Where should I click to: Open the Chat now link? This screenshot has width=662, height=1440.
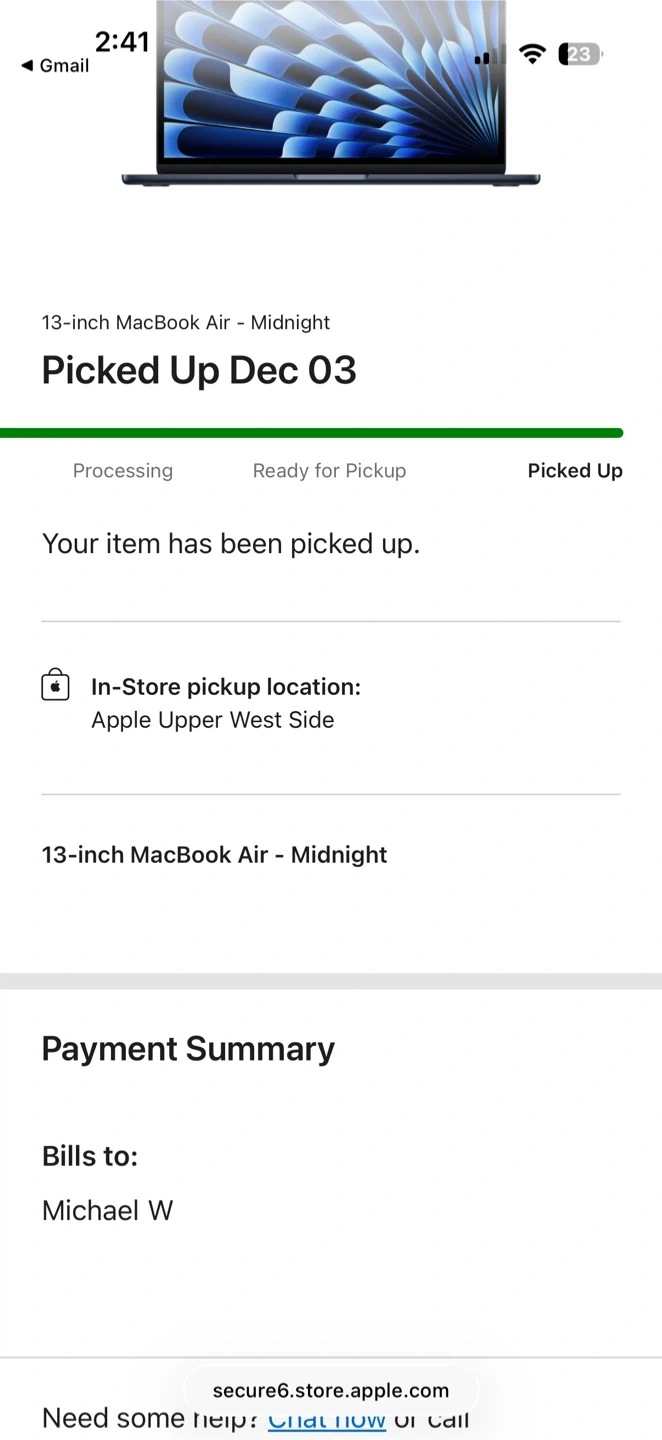pyautogui.click(x=327, y=1420)
